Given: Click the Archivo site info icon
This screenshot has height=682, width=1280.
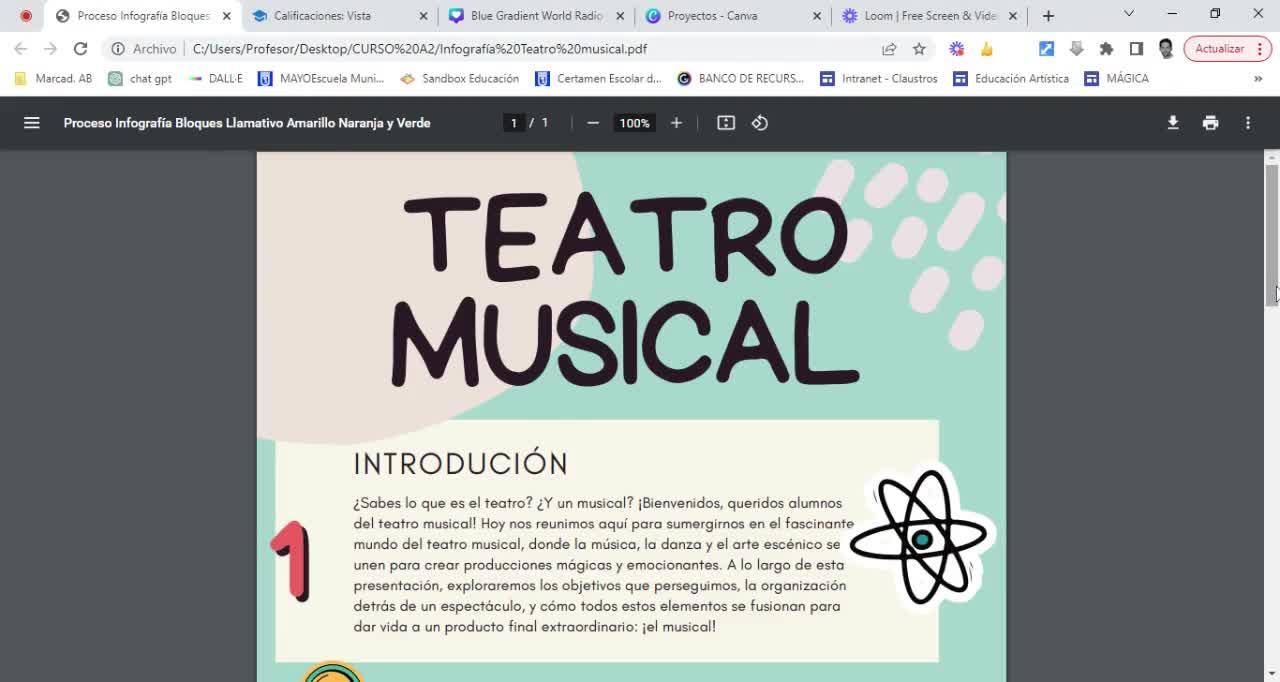Looking at the screenshot, I should coord(118,48).
